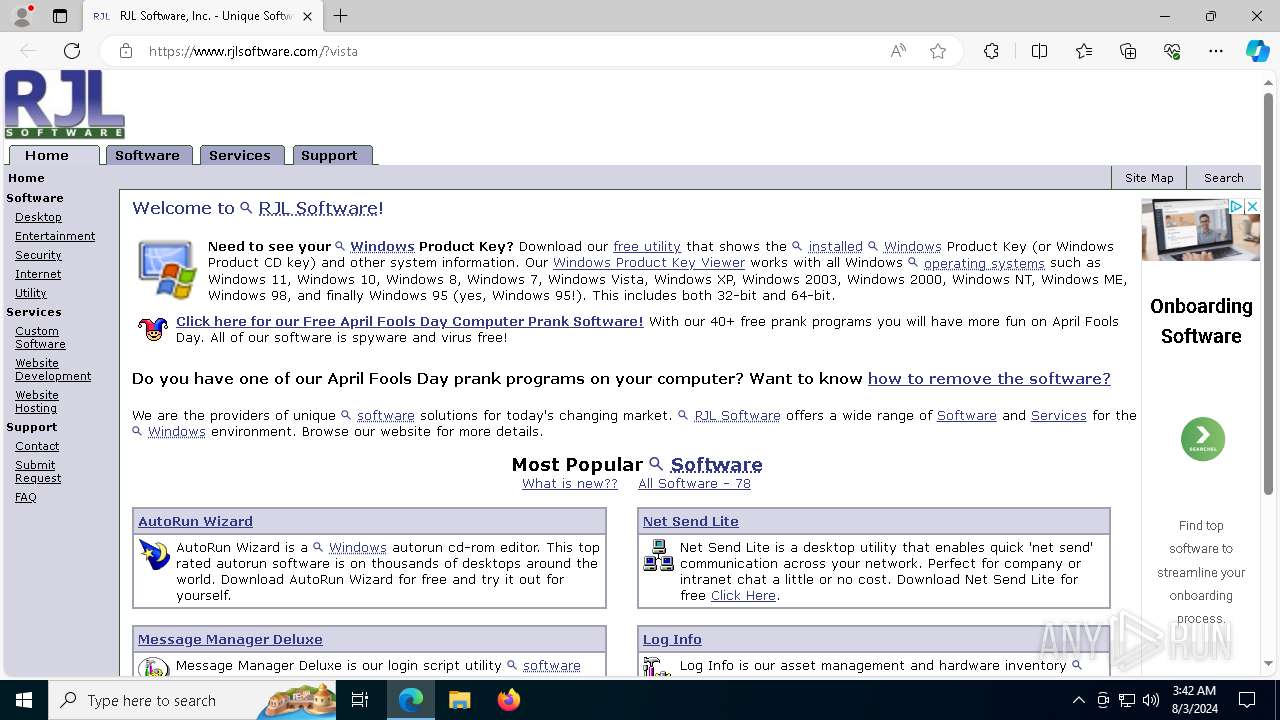This screenshot has width=1280, height=720.
Task: Click Free April Fools Day Prank link
Action: tap(410, 321)
